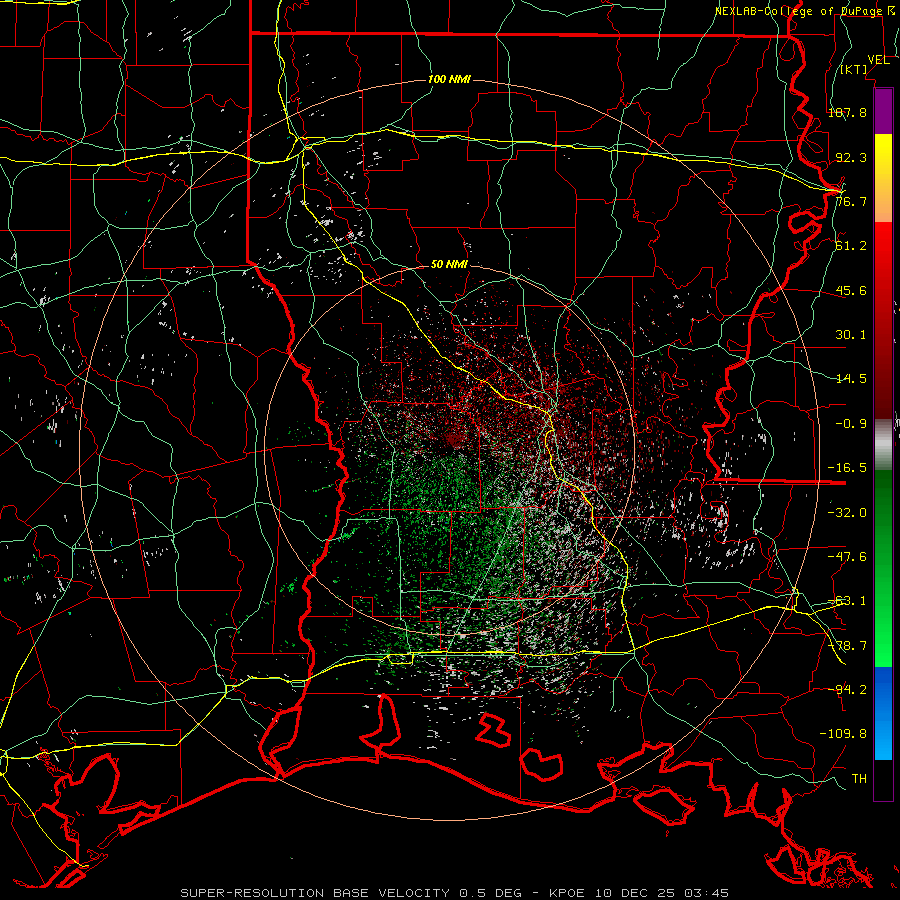Pick the 30.1 legend value
This screenshot has width=900, height=900.
[851, 335]
